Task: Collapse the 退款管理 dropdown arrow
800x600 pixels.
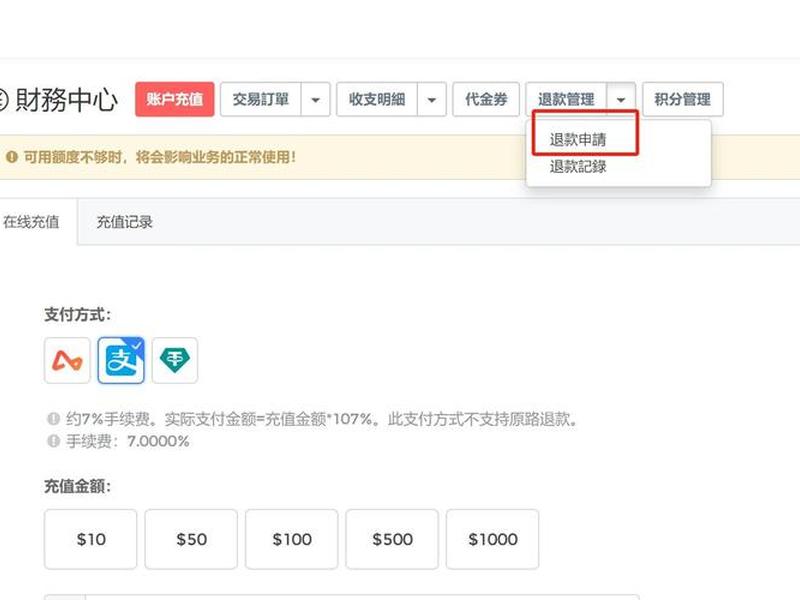Action: pyautogui.click(x=621, y=99)
